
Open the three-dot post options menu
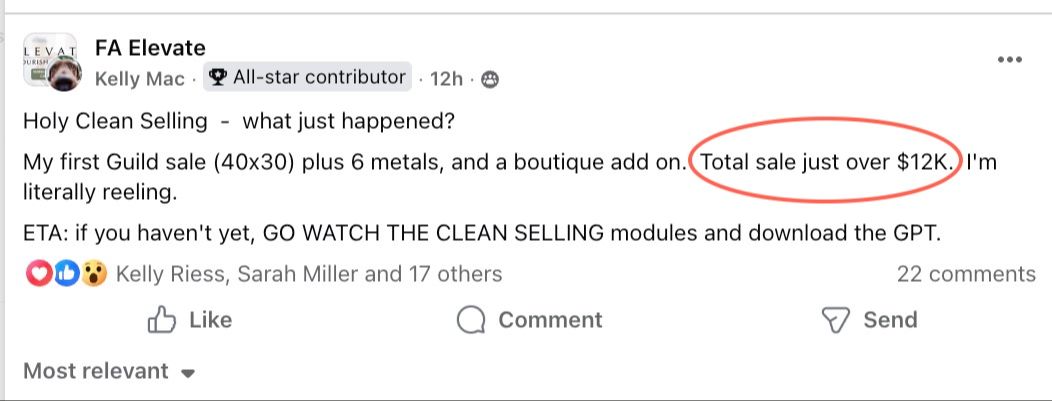[x=1010, y=60]
